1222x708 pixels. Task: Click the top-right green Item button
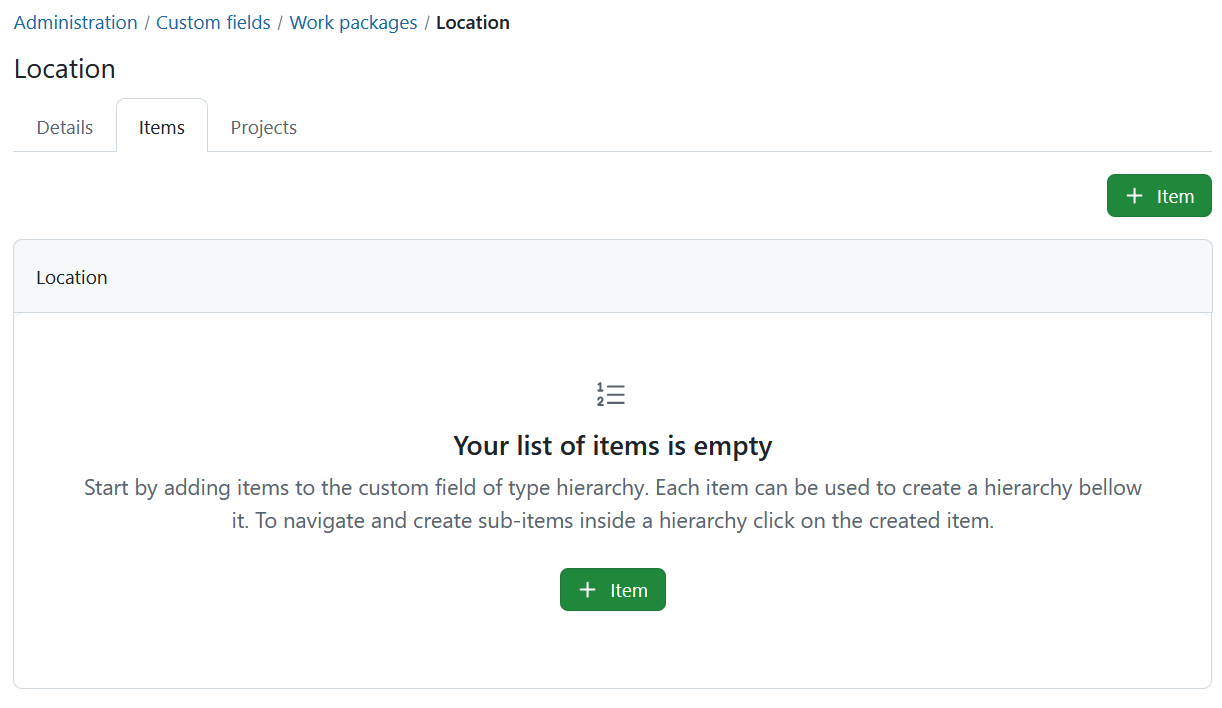[1159, 196]
